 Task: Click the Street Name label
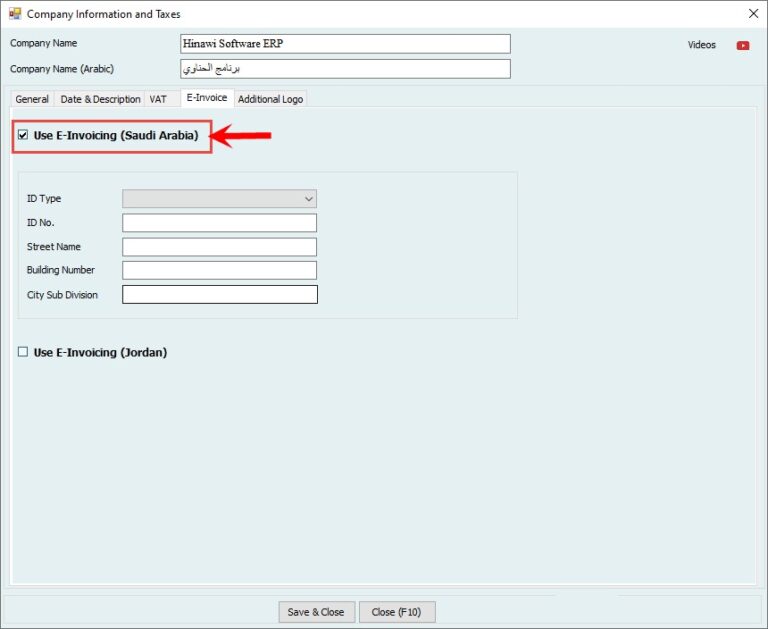pyautogui.click(x=54, y=246)
